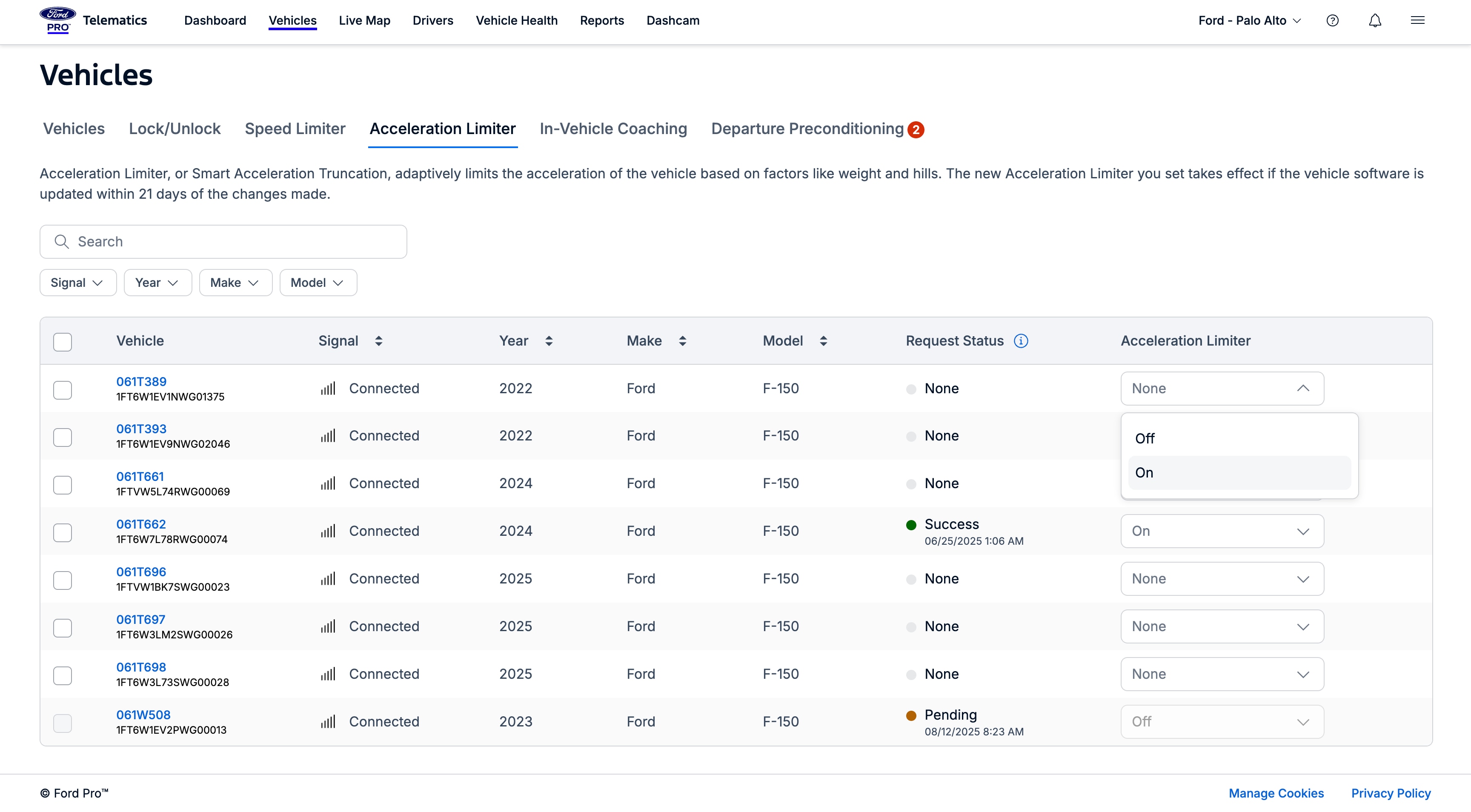
Task: Open Acceleration Limiter dropdown for 061T696
Action: pos(1222,579)
